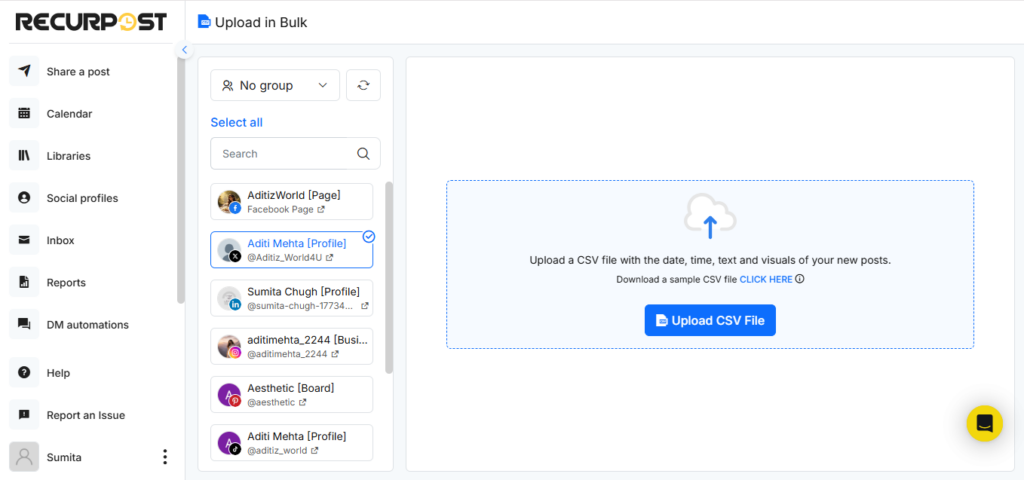
Task: Click the dashed CSV drop zone text
Action: click(710, 260)
